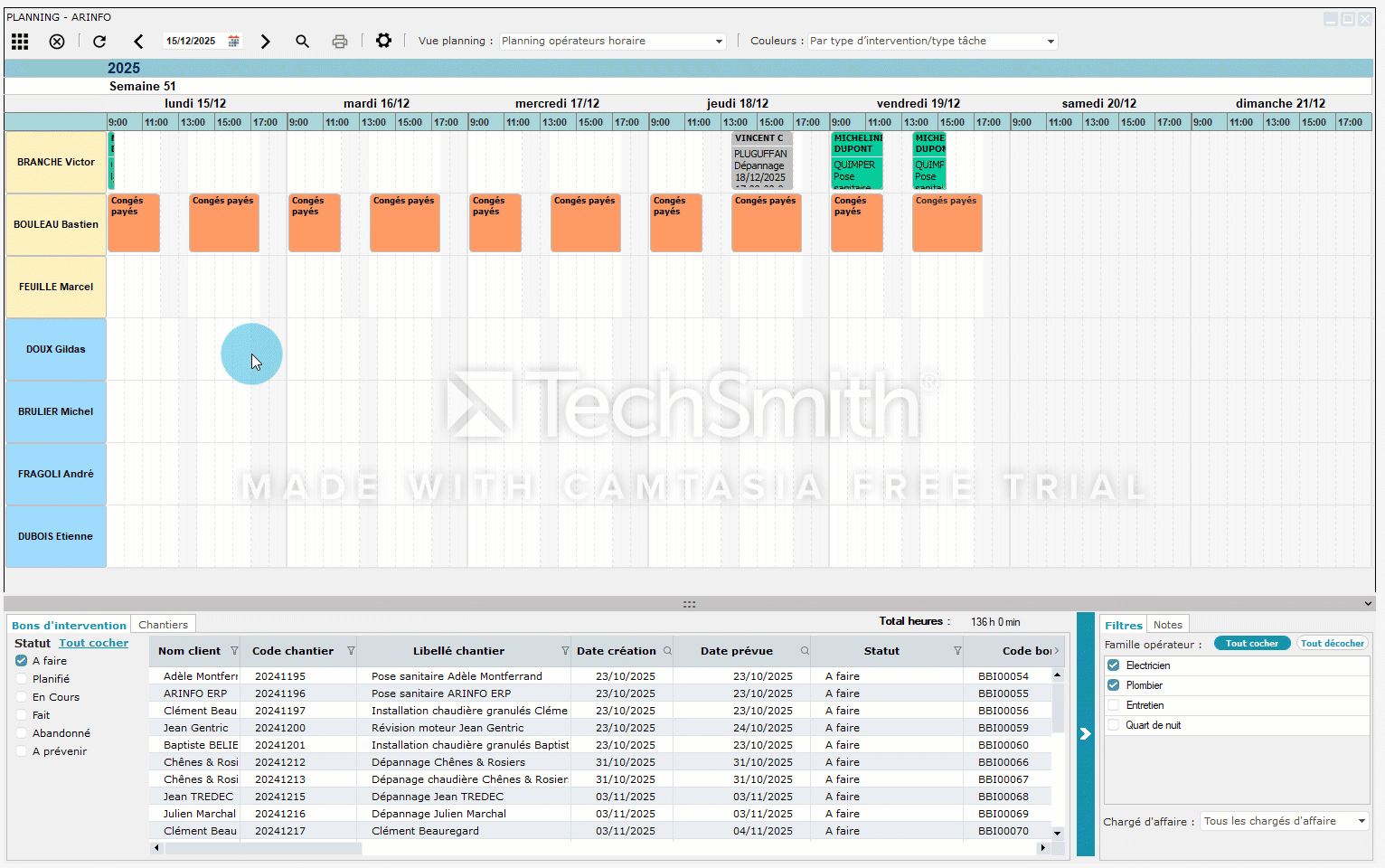Click the circled X cancel icon
1385x868 pixels.
coord(57,42)
